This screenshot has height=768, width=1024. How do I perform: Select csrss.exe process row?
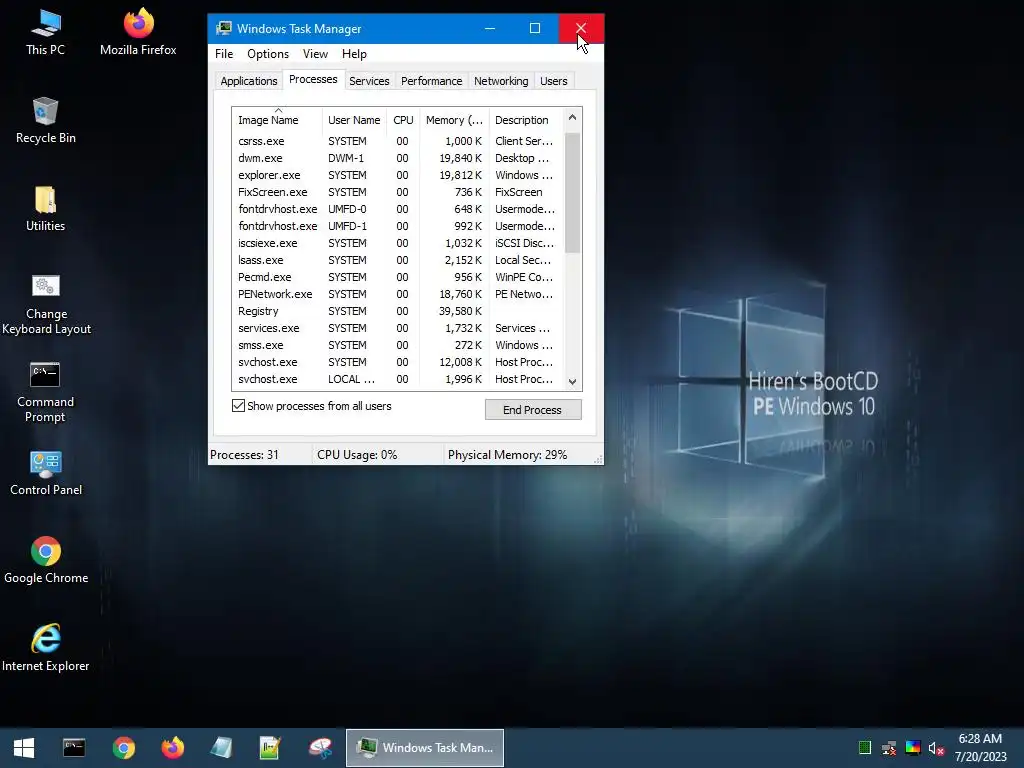click(398, 141)
